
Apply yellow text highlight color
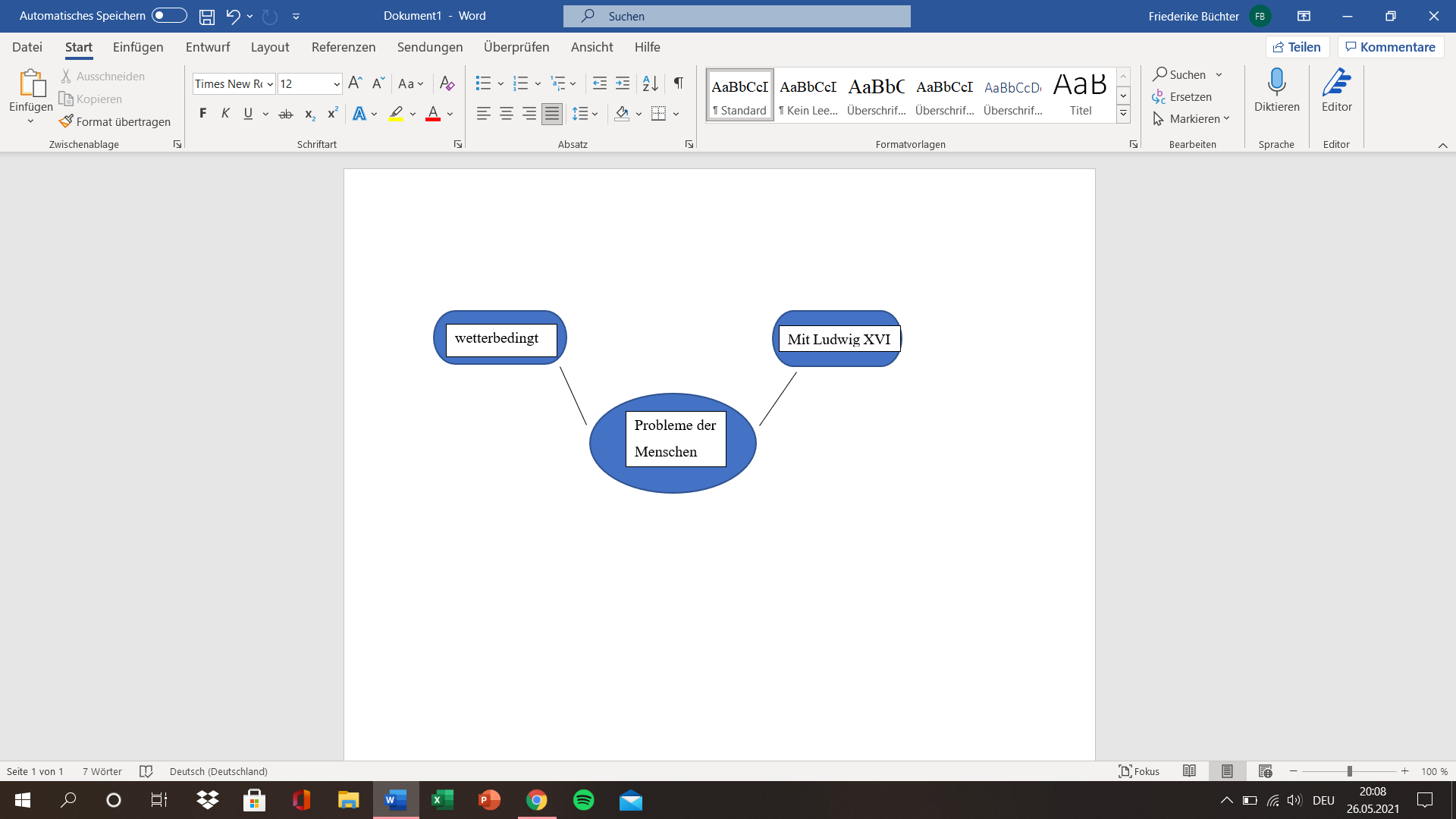click(x=396, y=114)
